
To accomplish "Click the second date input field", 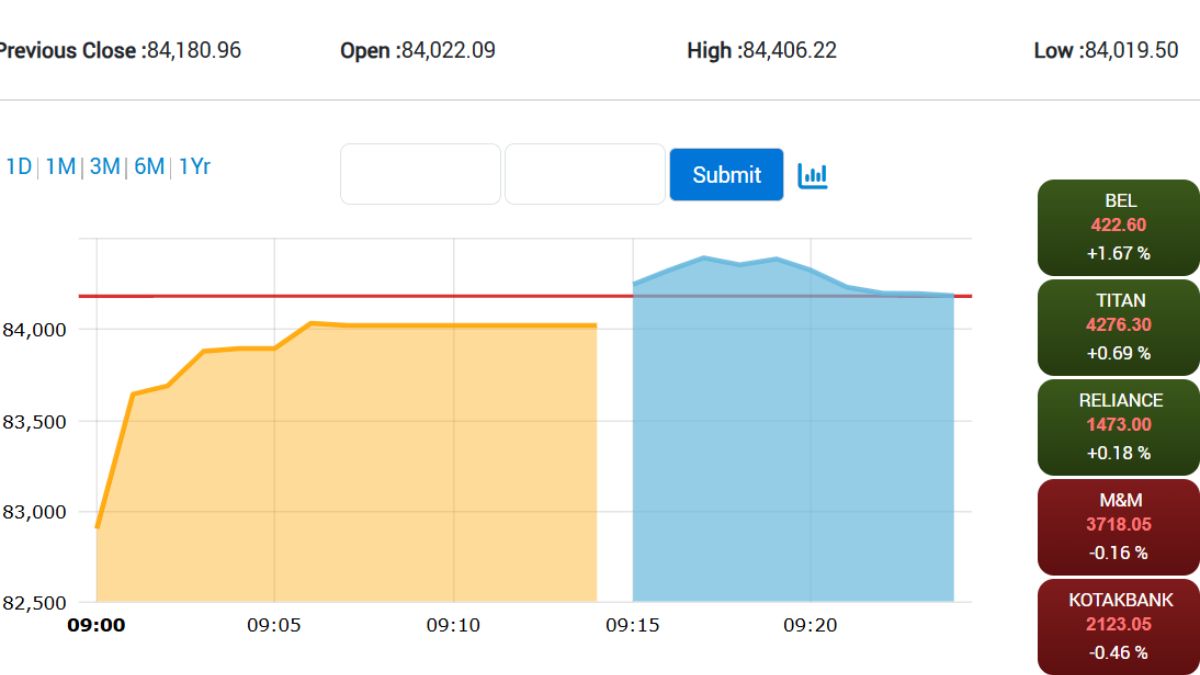I will [584, 174].
